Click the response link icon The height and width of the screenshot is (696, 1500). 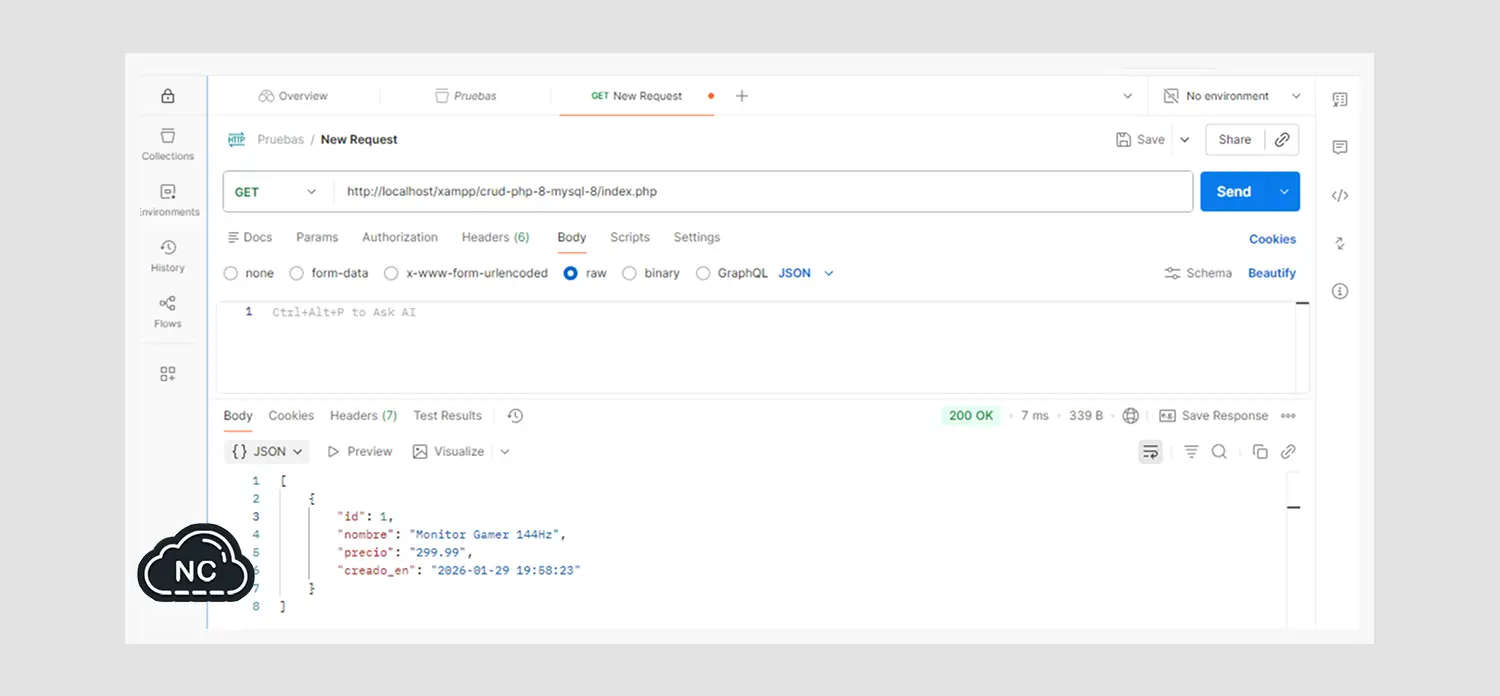[1289, 452]
